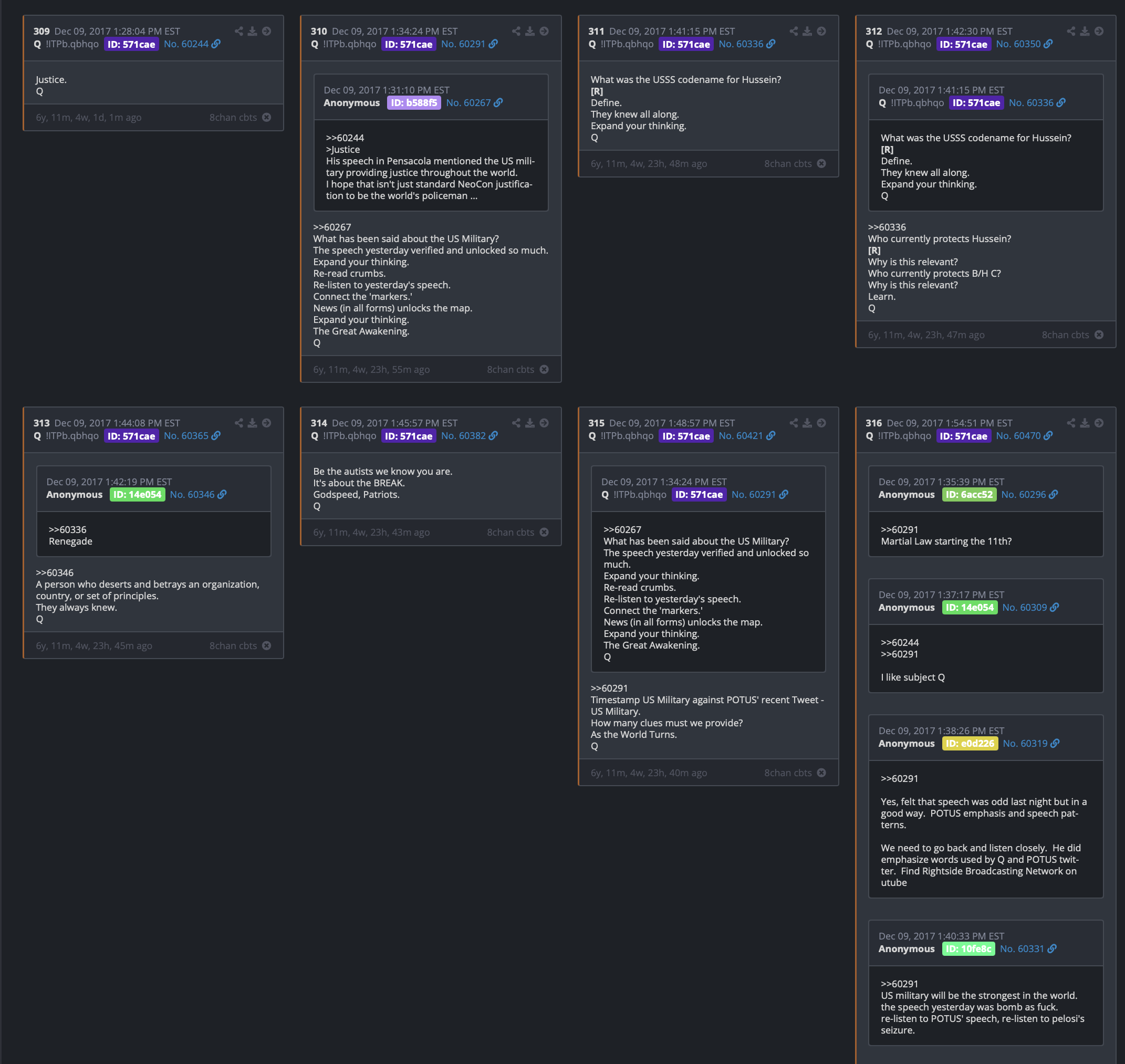This screenshot has width=1125, height=1064.
Task: Click the text "Be the autists we know you are."
Action: point(383,471)
